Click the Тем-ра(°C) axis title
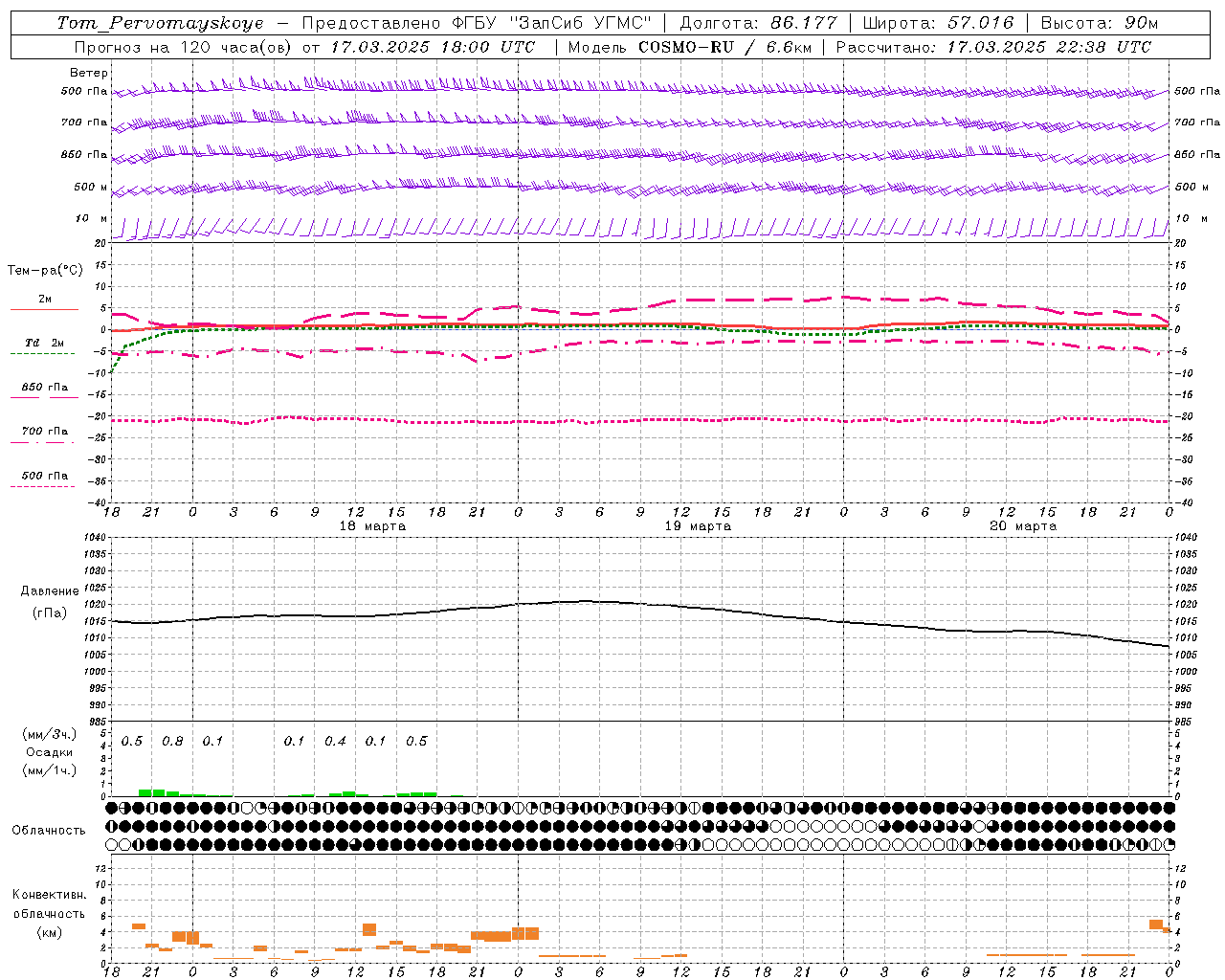Image resolution: width=1225 pixels, height=980 pixels. [x=45, y=271]
